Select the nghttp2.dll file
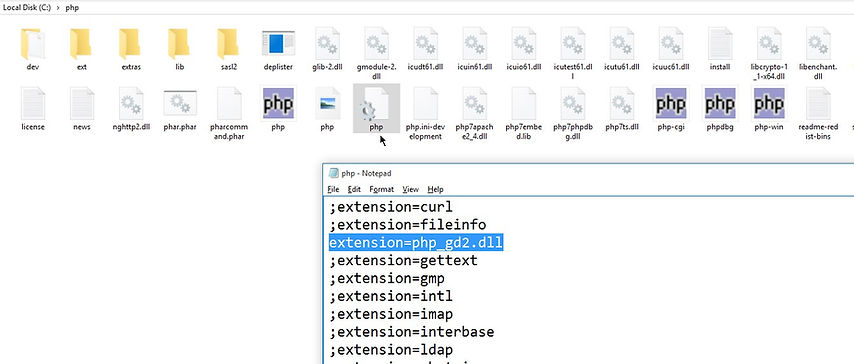The height and width of the screenshot is (364, 854). point(131,110)
